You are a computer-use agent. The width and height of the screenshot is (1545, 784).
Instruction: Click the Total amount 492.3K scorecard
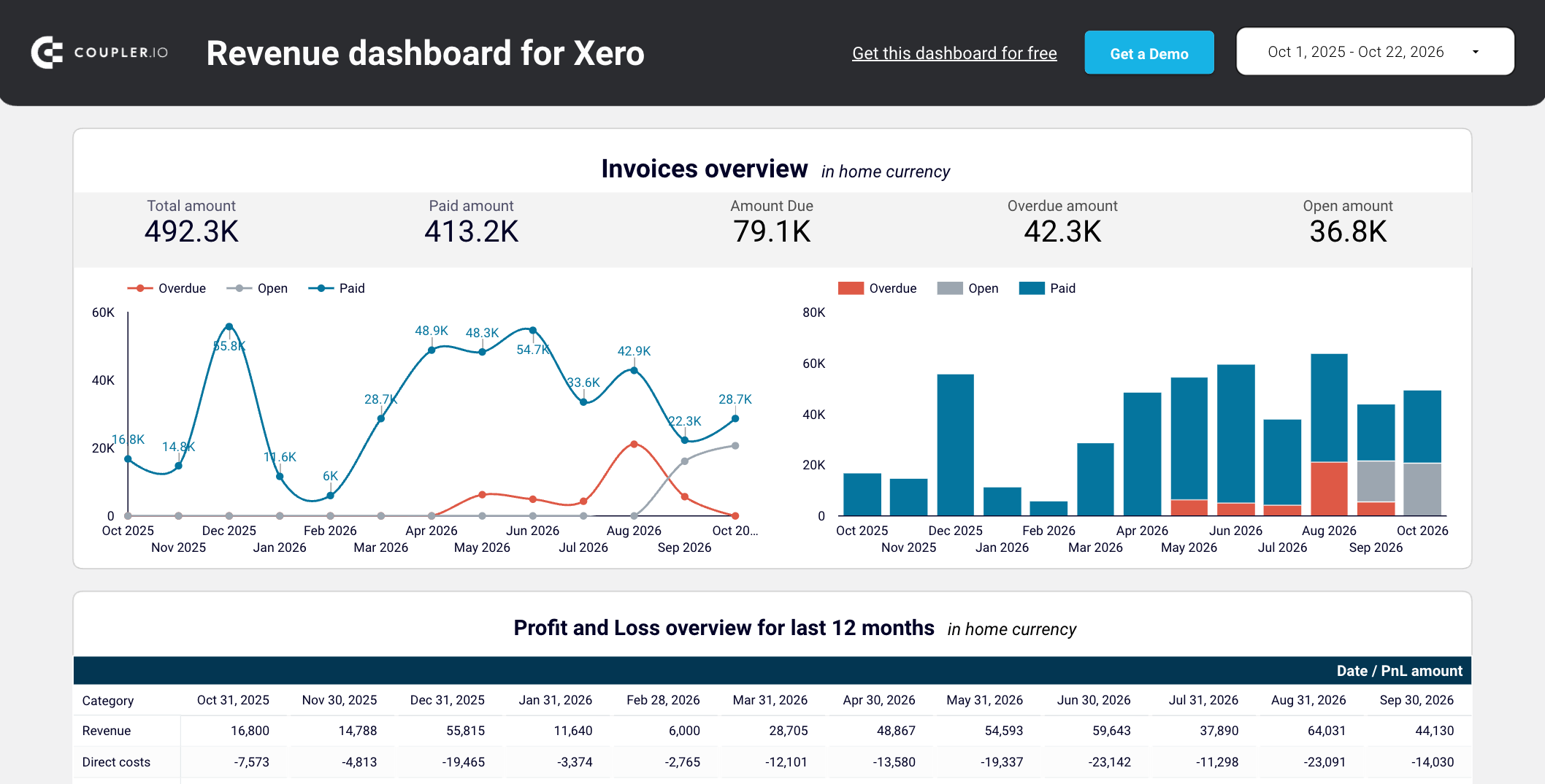191,223
